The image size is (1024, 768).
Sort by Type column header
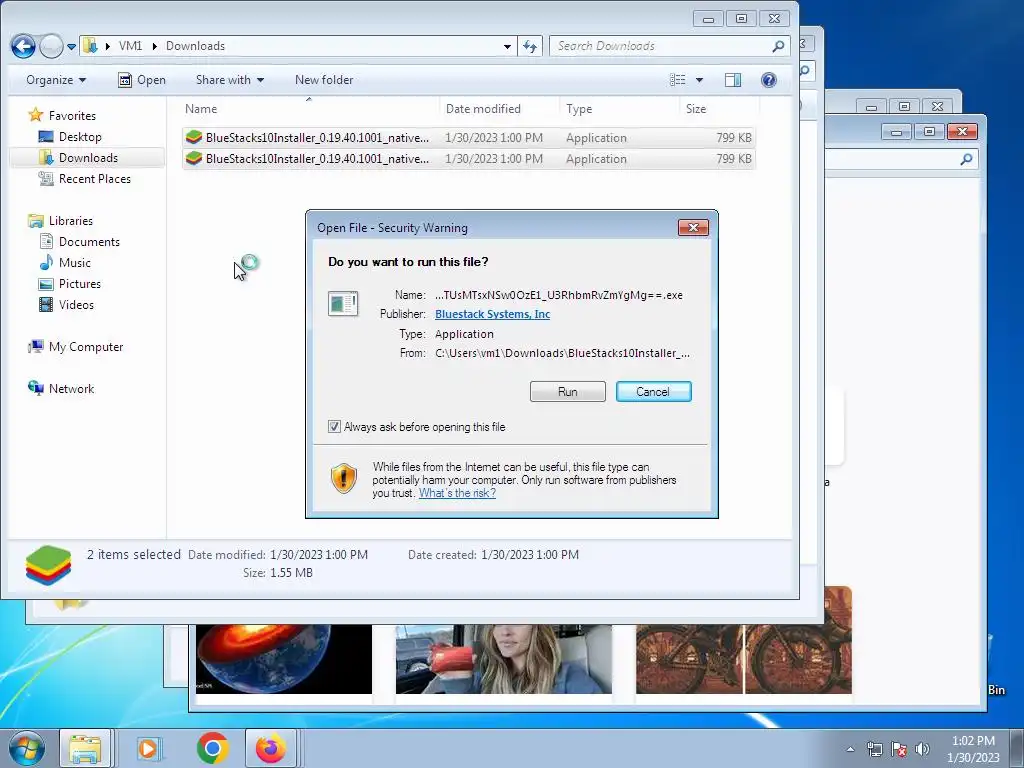(x=618, y=109)
